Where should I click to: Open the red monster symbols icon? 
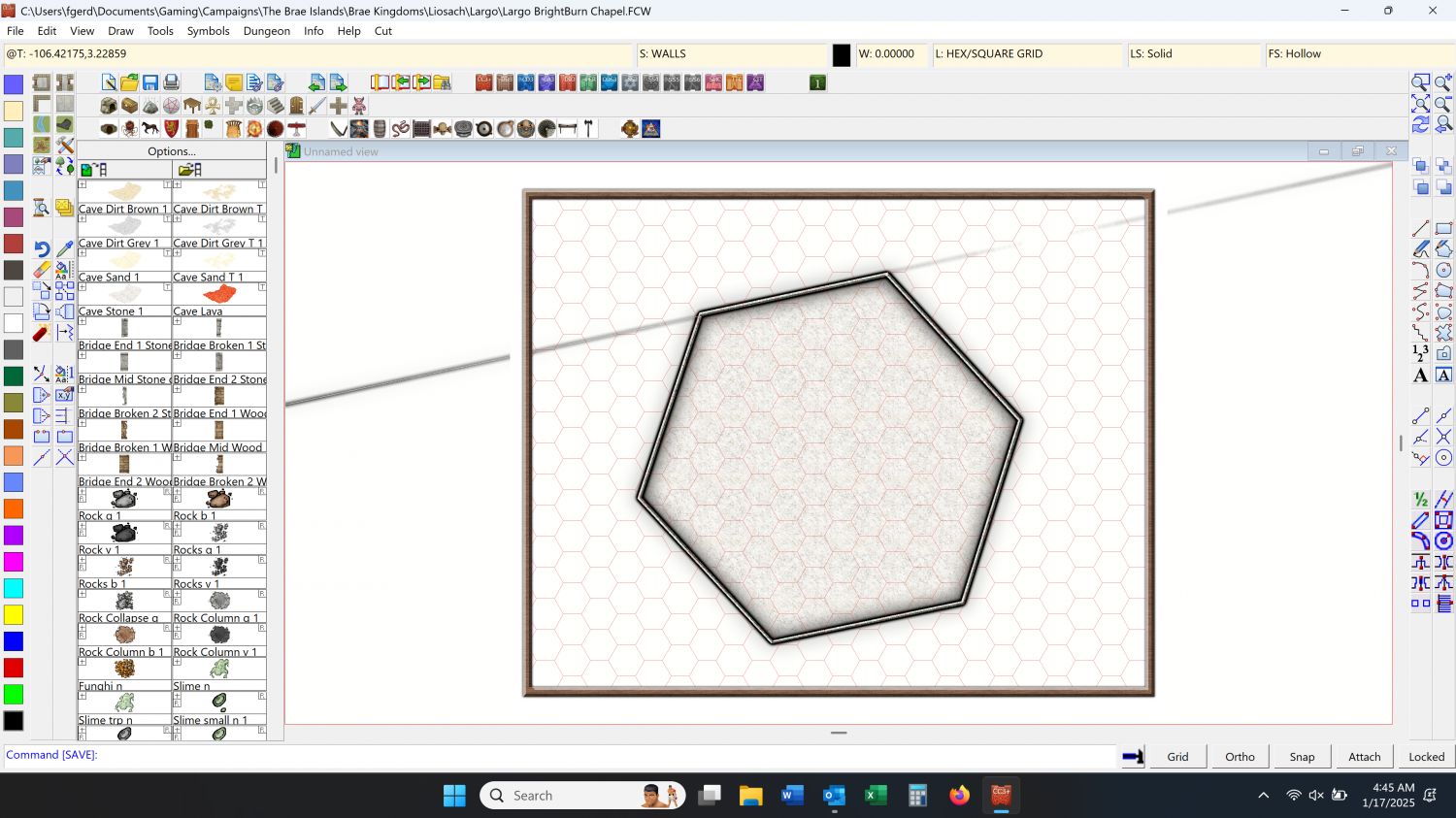point(359,106)
